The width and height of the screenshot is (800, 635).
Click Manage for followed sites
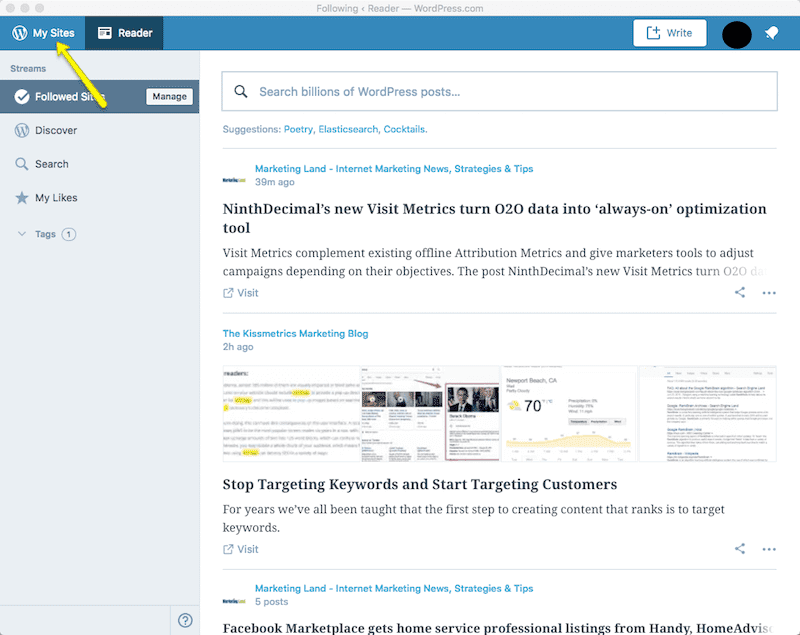(x=169, y=96)
